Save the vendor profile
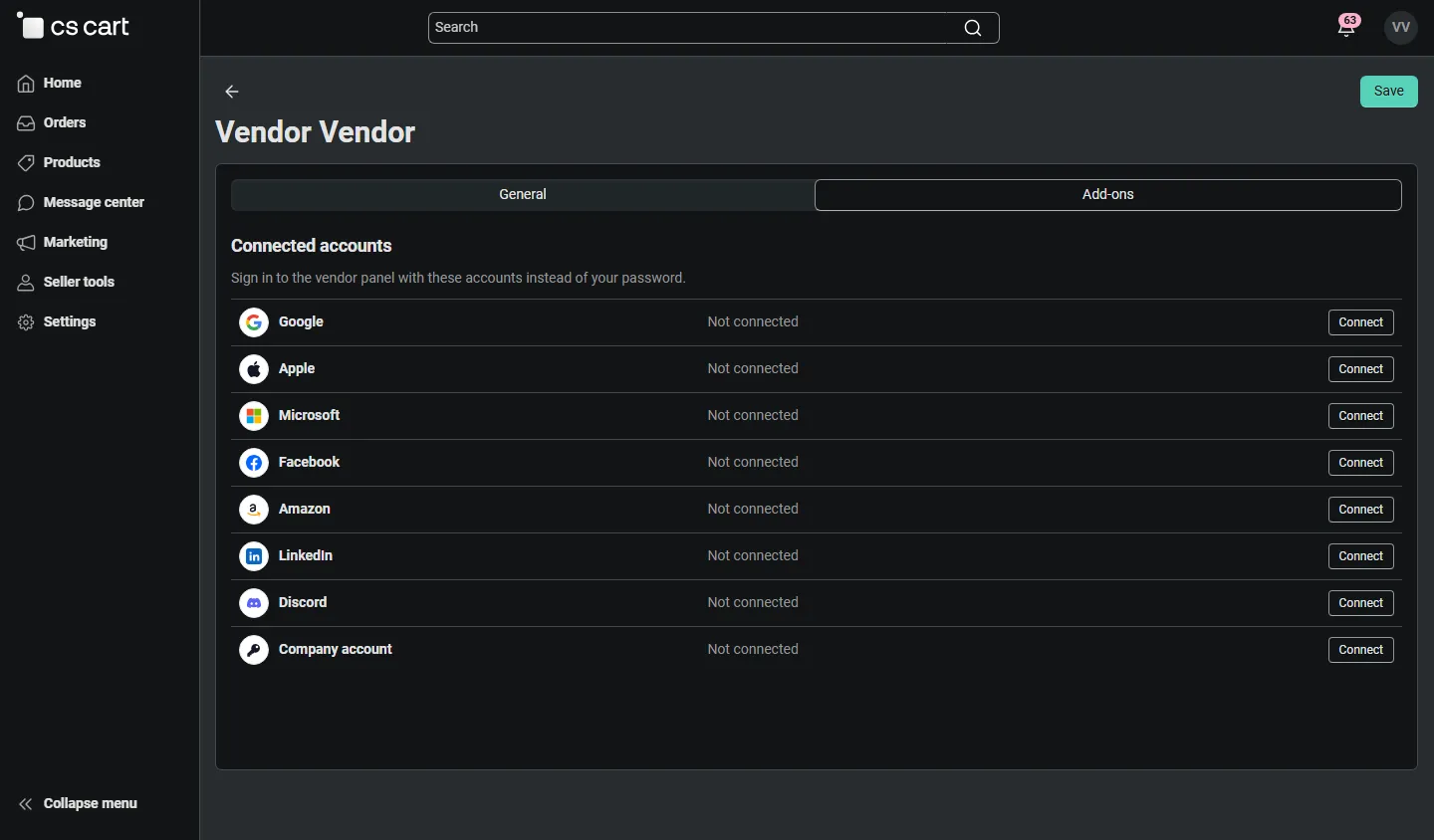The width and height of the screenshot is (1434, 840). [1389, 92]
